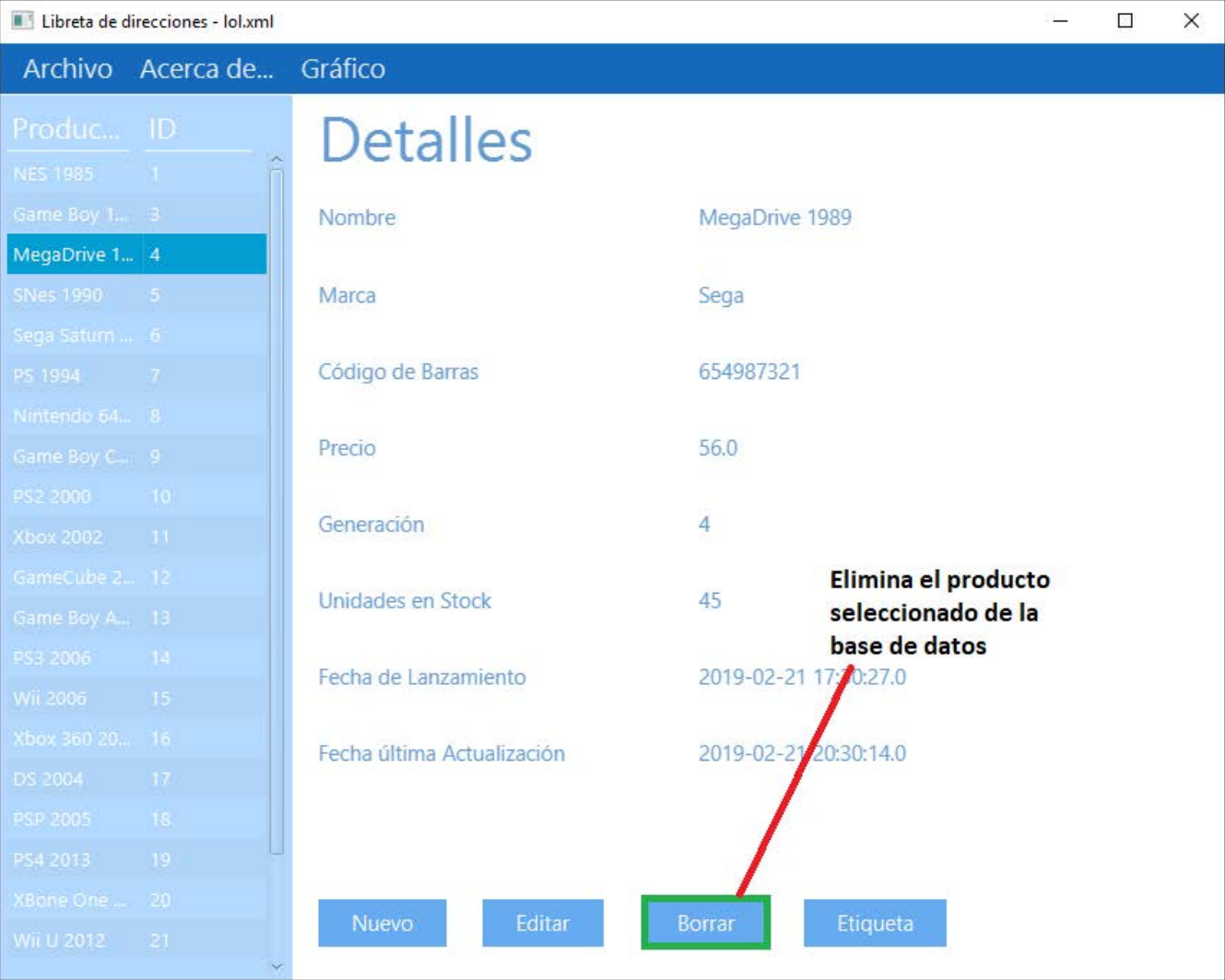Click the Fecha última Actualización label
The image size is (1225, 980).
(442, 754)
